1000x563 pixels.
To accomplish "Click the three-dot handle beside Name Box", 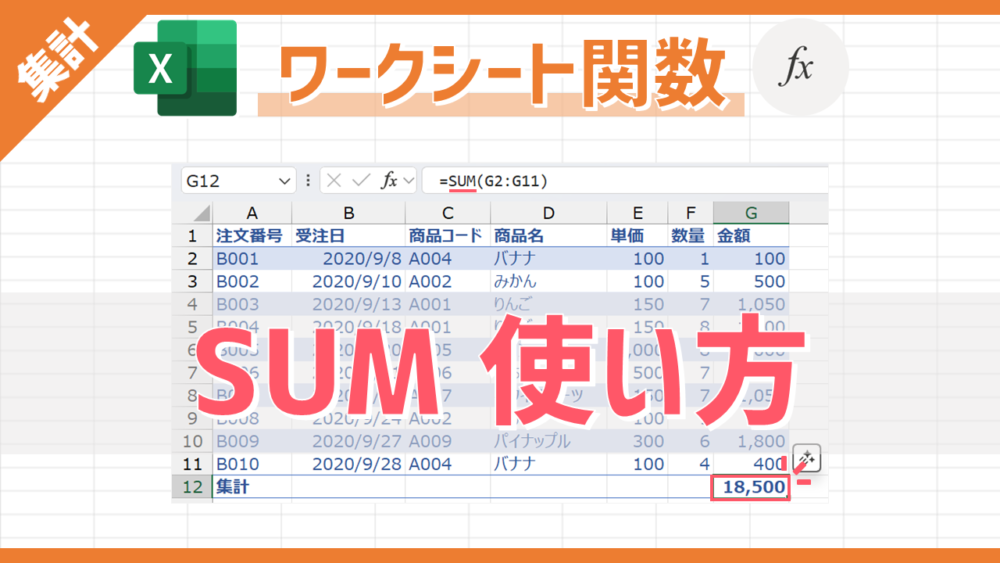I will click(308, 181).
